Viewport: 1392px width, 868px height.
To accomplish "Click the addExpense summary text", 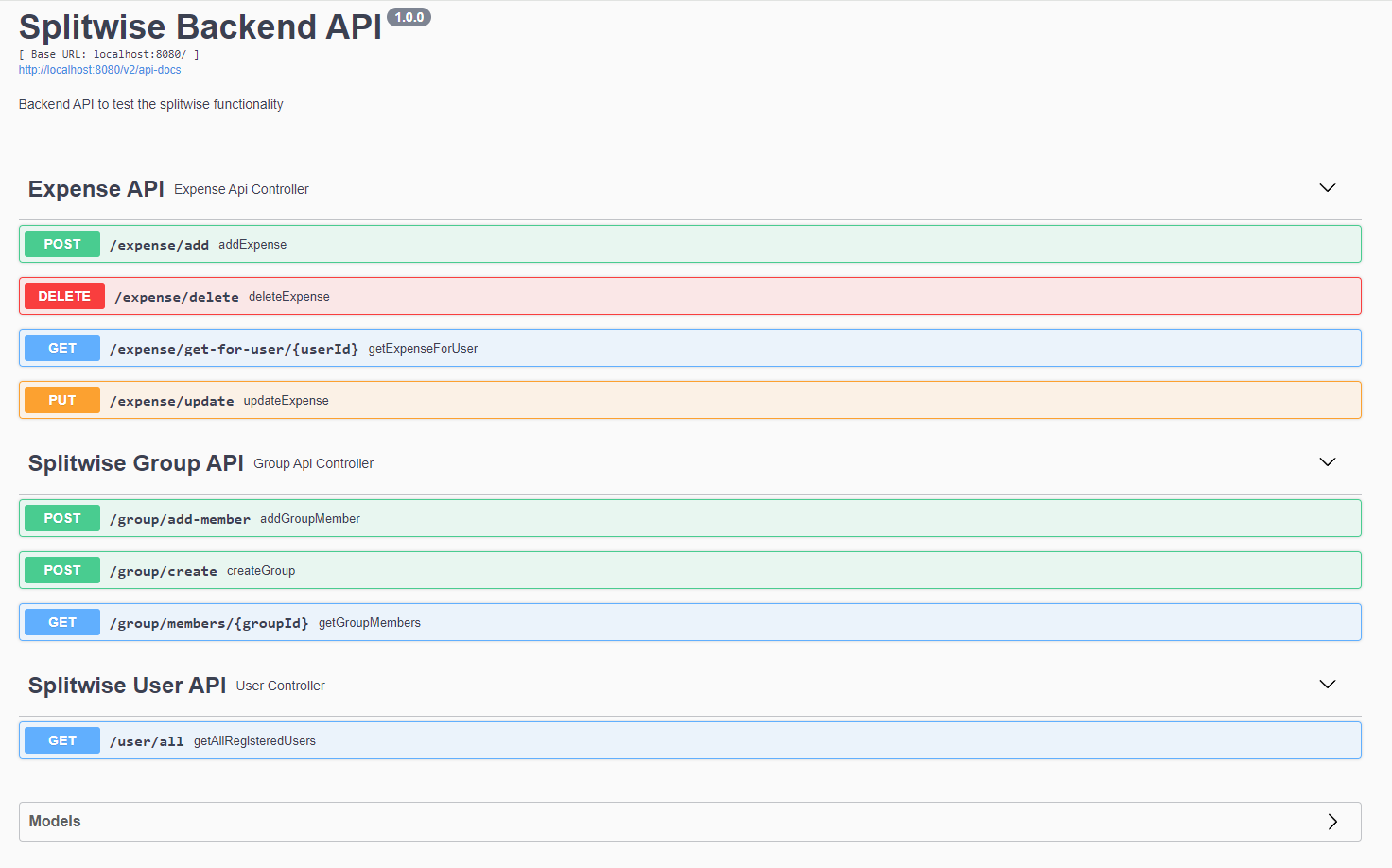I will tap(252, 245).
